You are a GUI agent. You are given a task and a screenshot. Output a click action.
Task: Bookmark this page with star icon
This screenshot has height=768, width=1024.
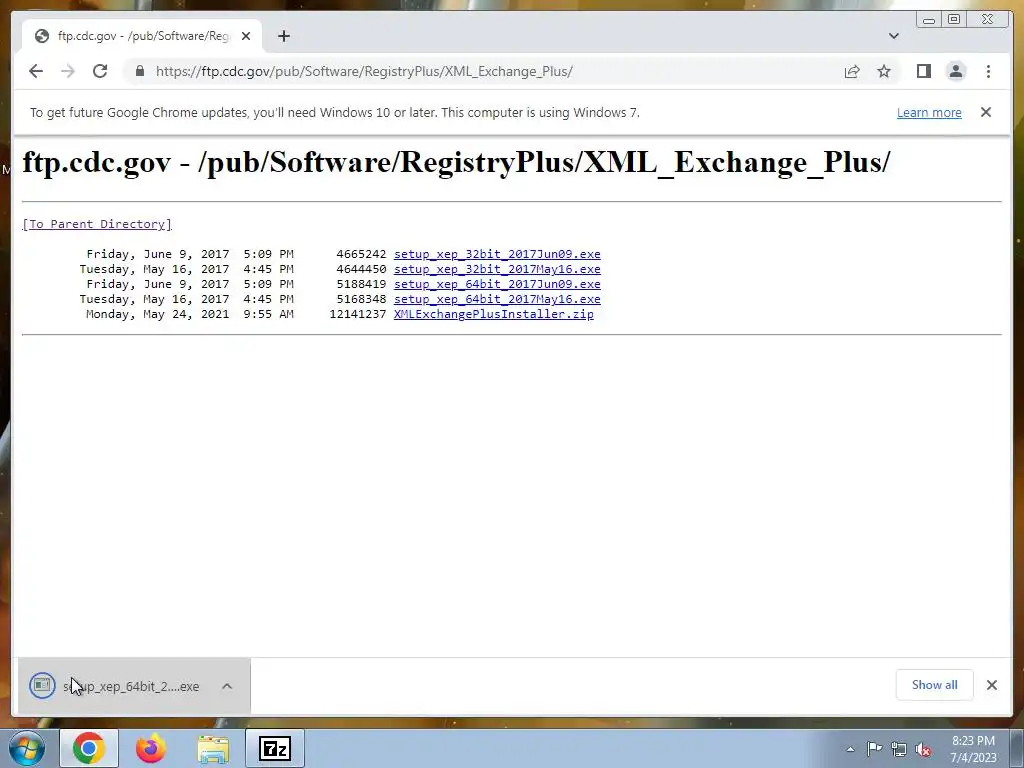pyautogui.click(x=884, y=71)
